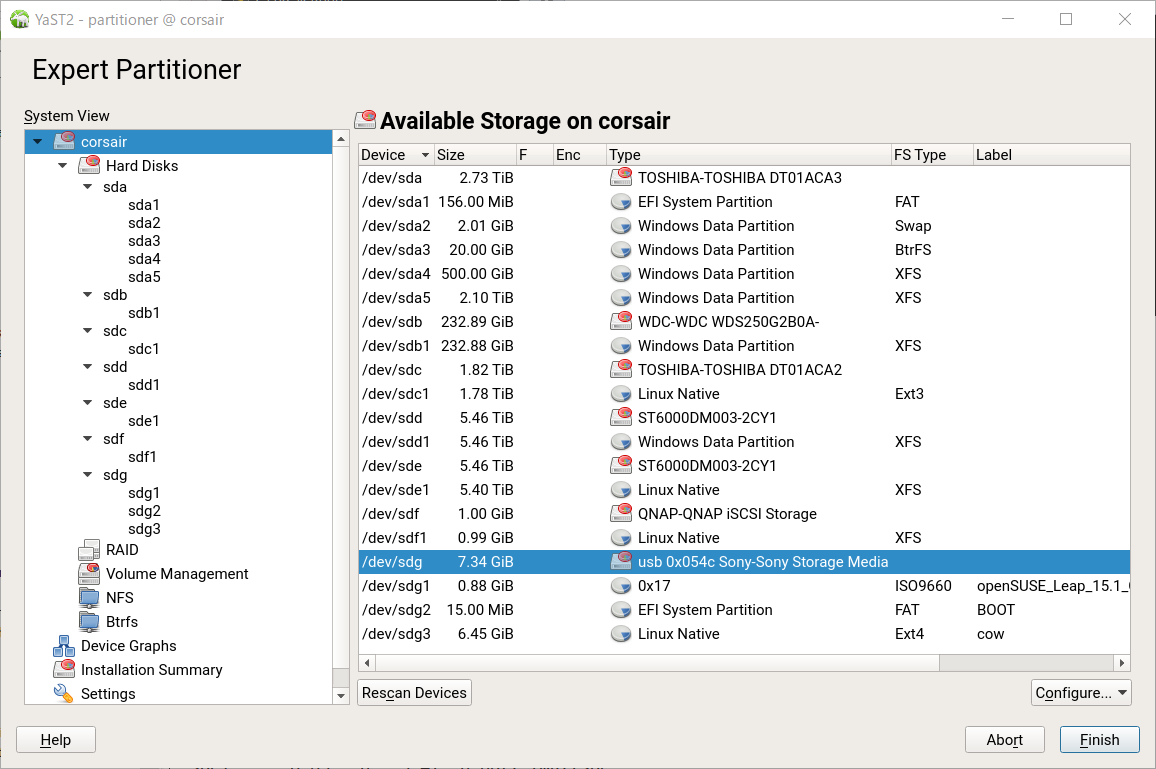Click storage icon beside Available Storage heading

(x=366, y=119)
